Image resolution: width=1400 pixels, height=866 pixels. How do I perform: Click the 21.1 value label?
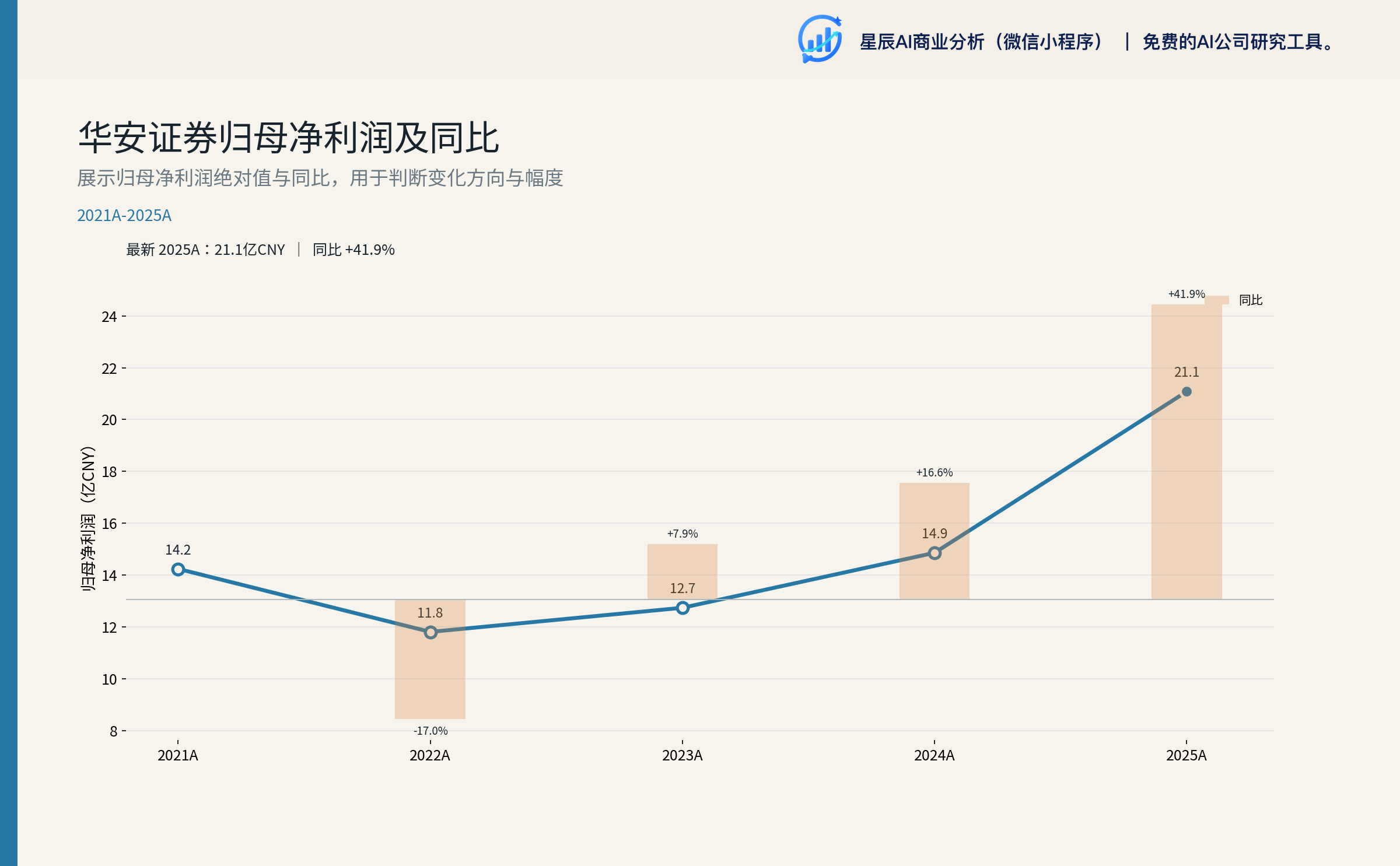1186,372
